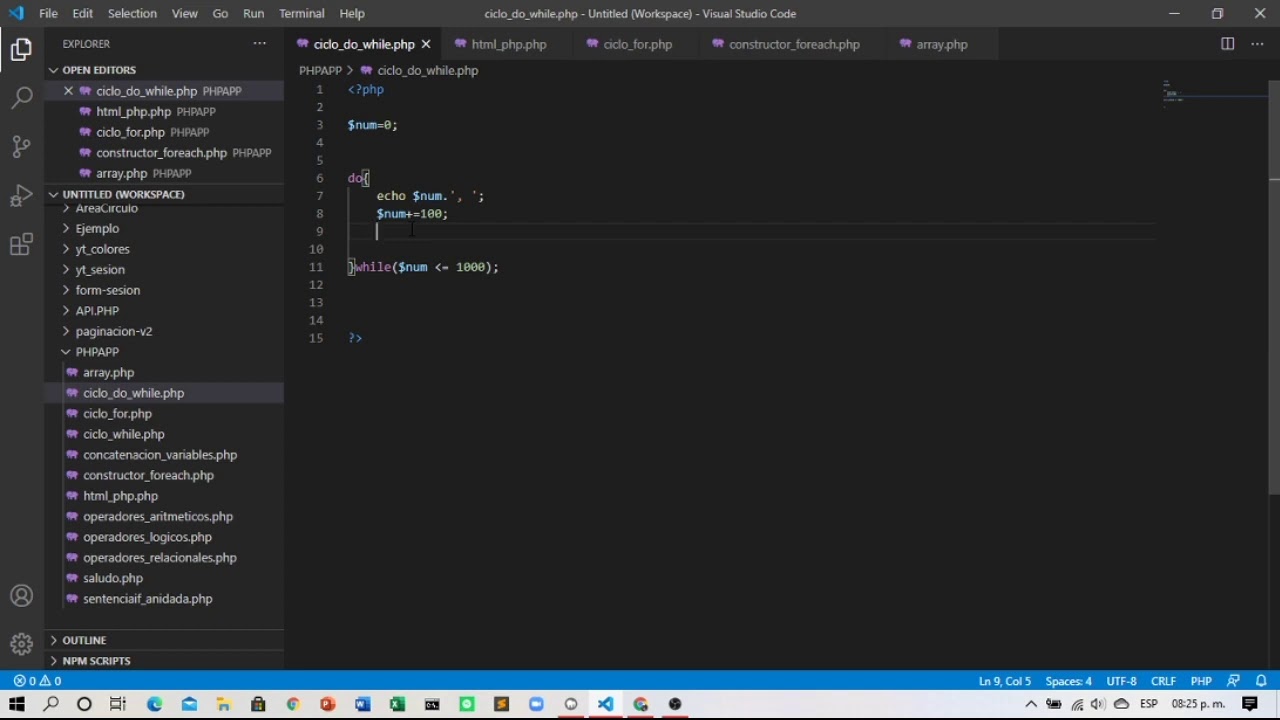Expand the form-sesion folder
The height and width of the screenshot is (720, 1280).
(107, 290)
